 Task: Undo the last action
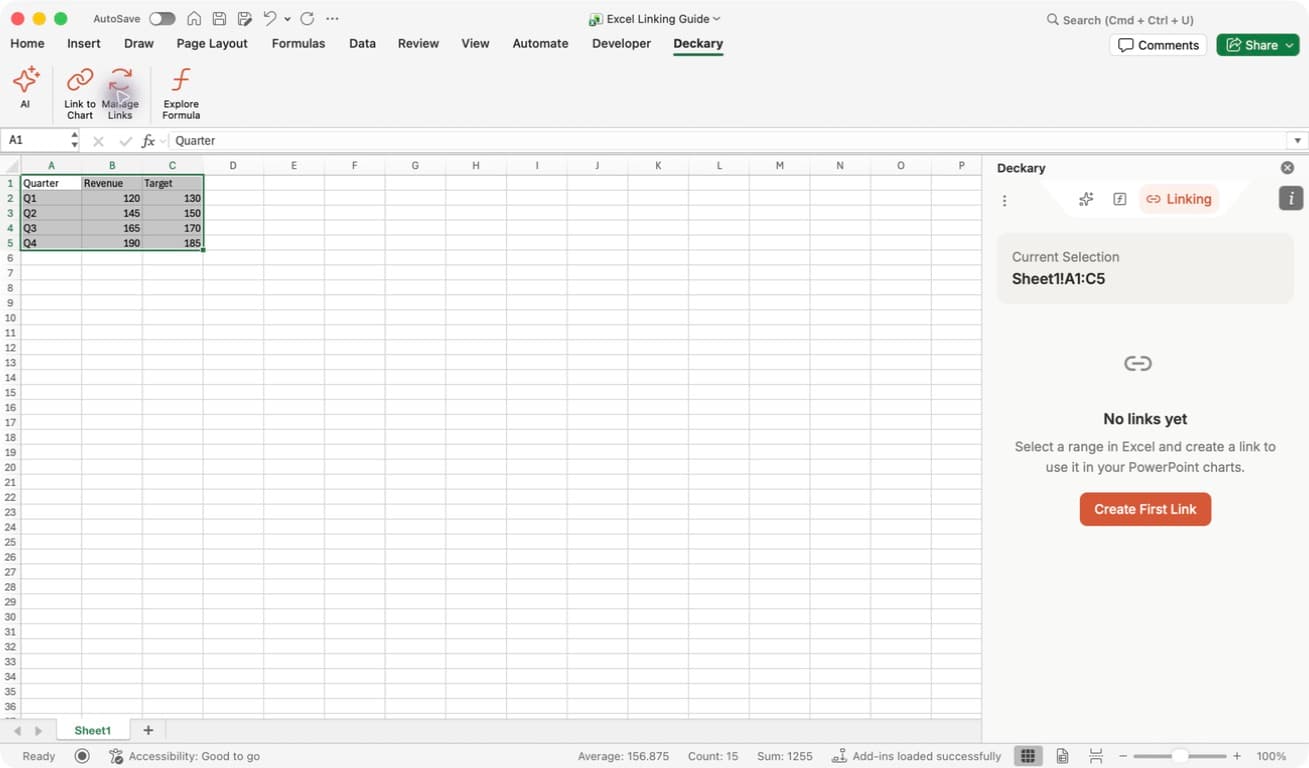pos(269,19)
